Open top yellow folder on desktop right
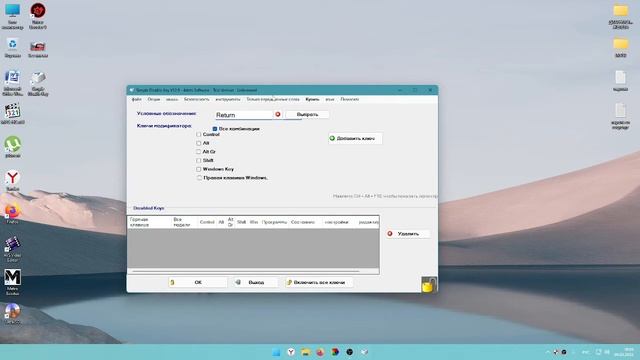This screenshot has width=640, height=360. click(620, 16)
